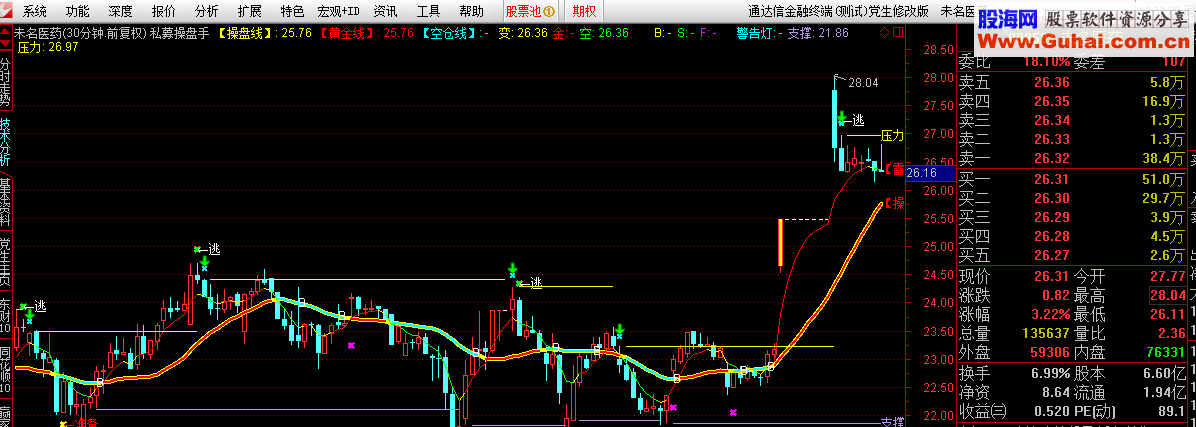Switch to the 分时走势 side tab

pos(5,81)
